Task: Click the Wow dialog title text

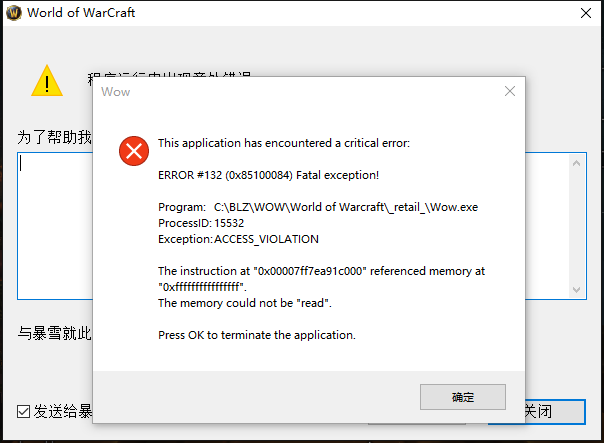Action: click(116, 92)
